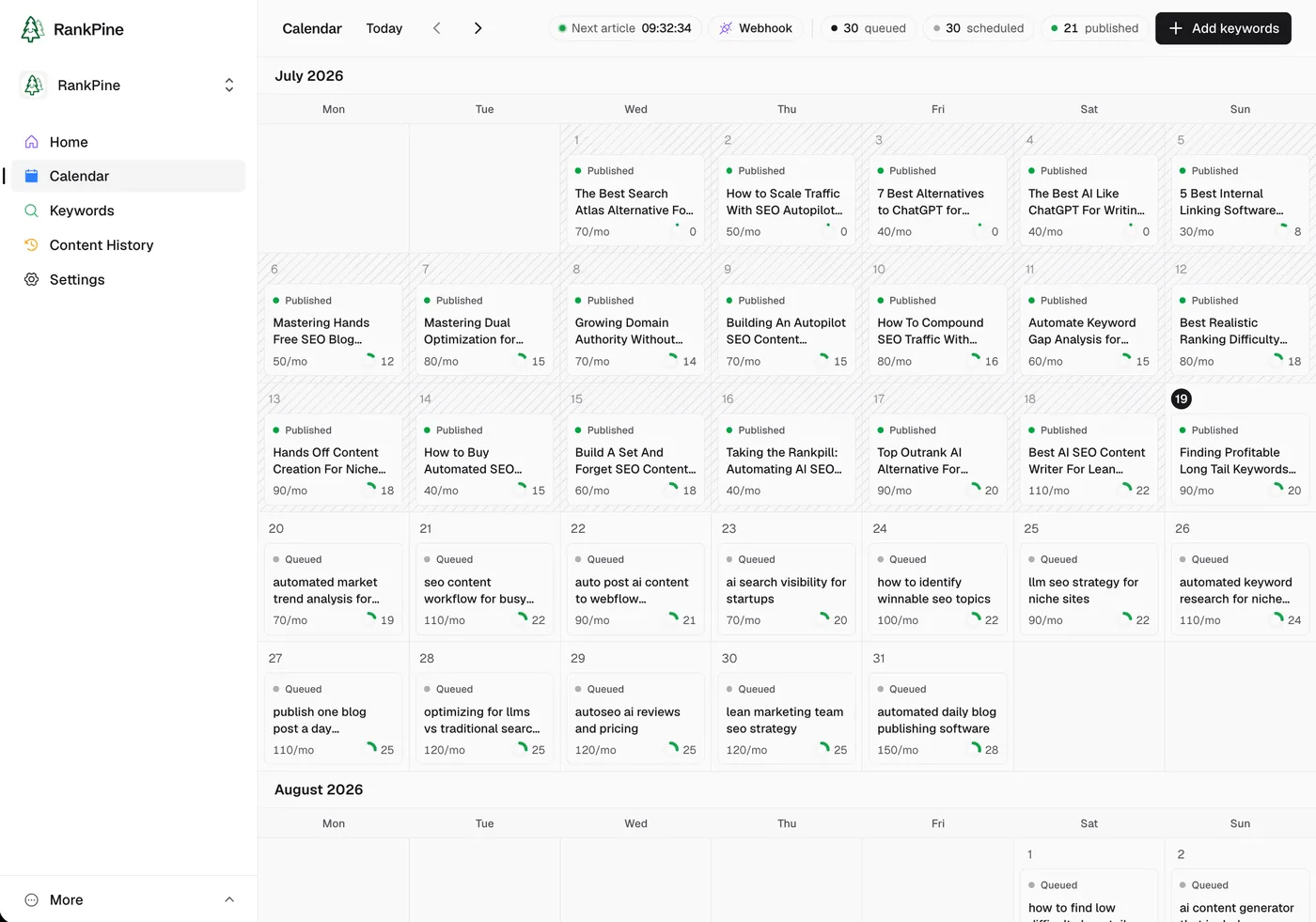Go to previous month arrow
Screen dimensions: 1316x922
coord(436,28)
